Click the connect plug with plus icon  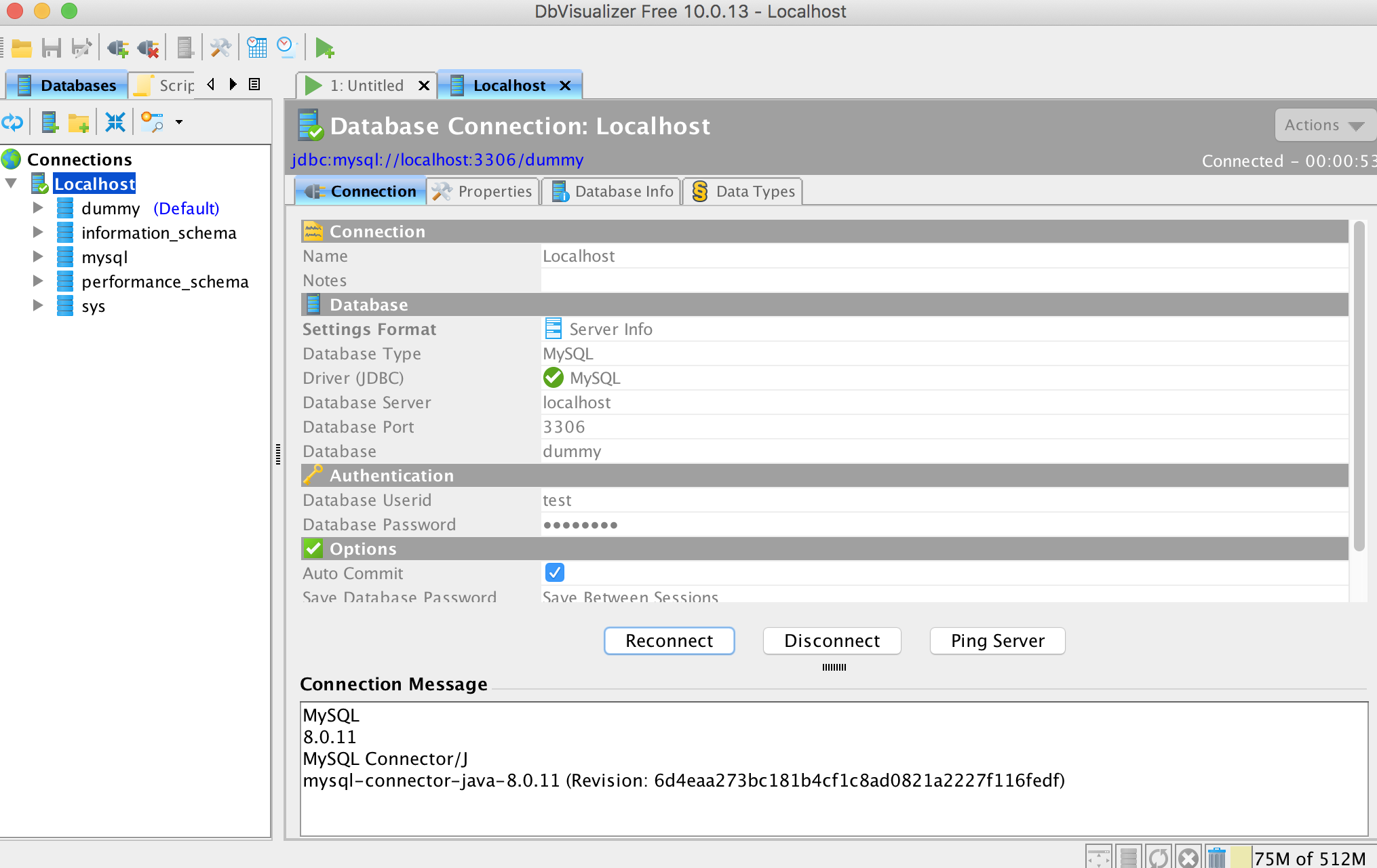[118, 48]
